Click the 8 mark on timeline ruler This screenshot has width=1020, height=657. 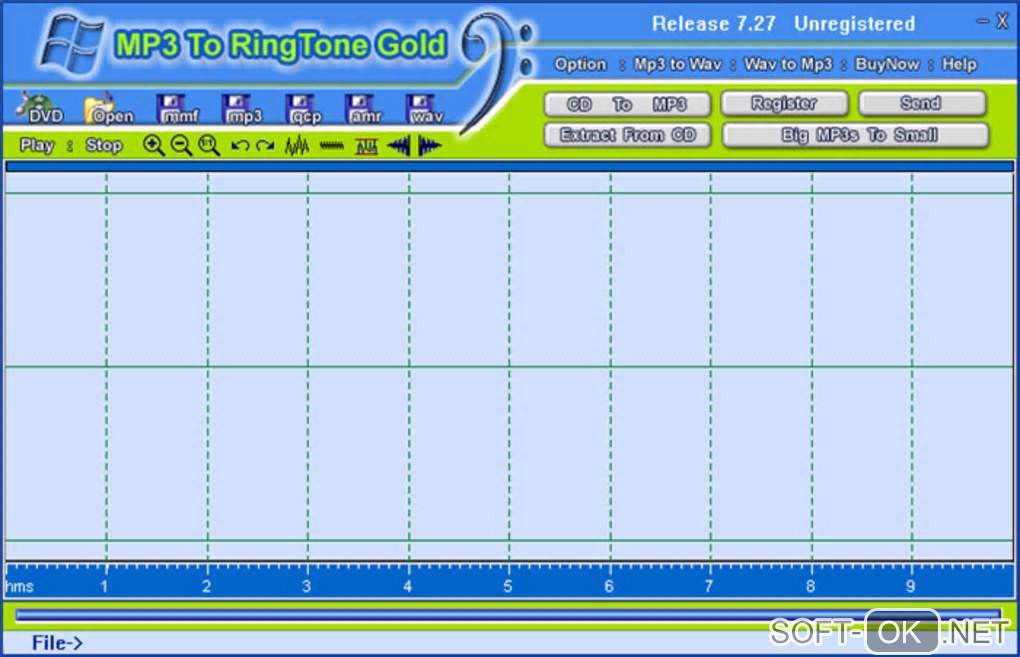(810, 586)
